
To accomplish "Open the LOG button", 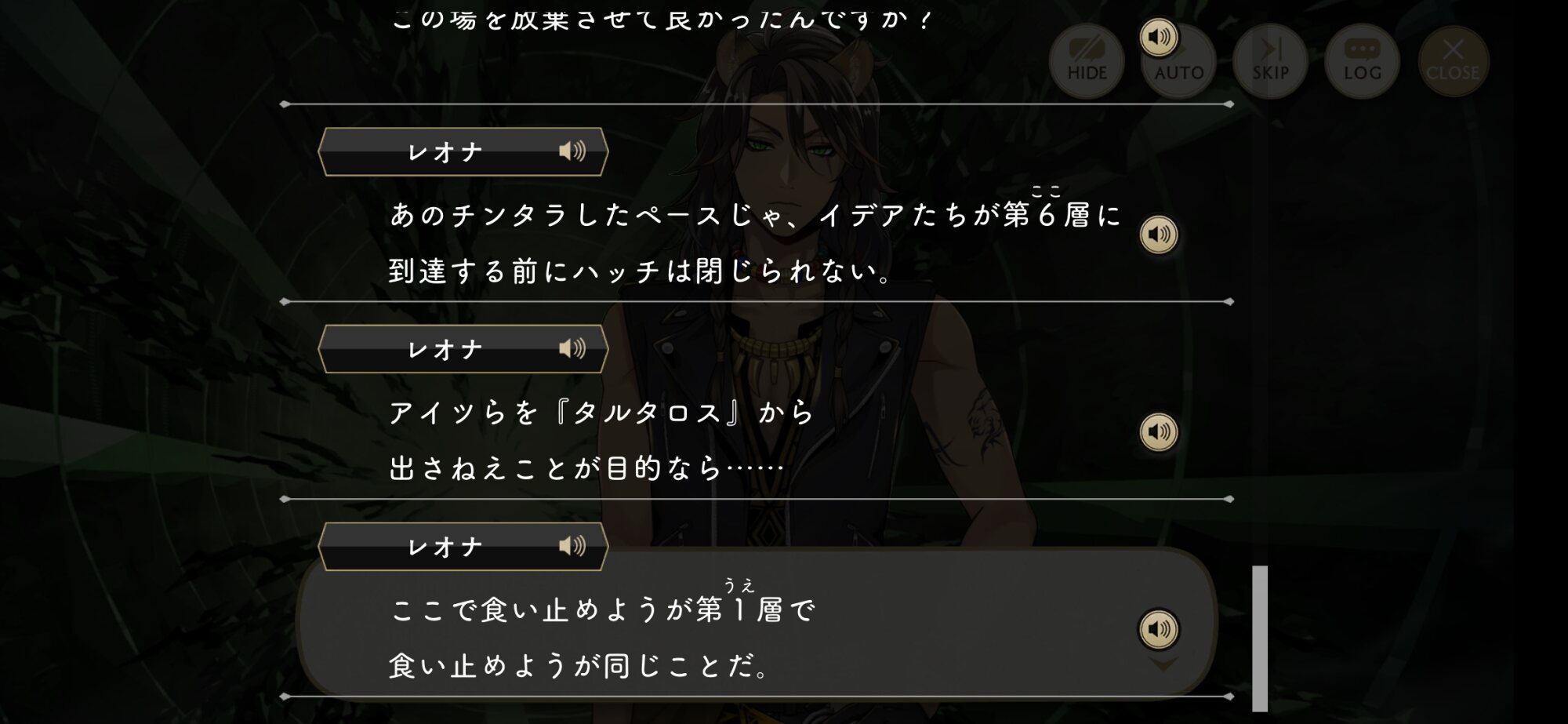I will tap(1362, 61).
